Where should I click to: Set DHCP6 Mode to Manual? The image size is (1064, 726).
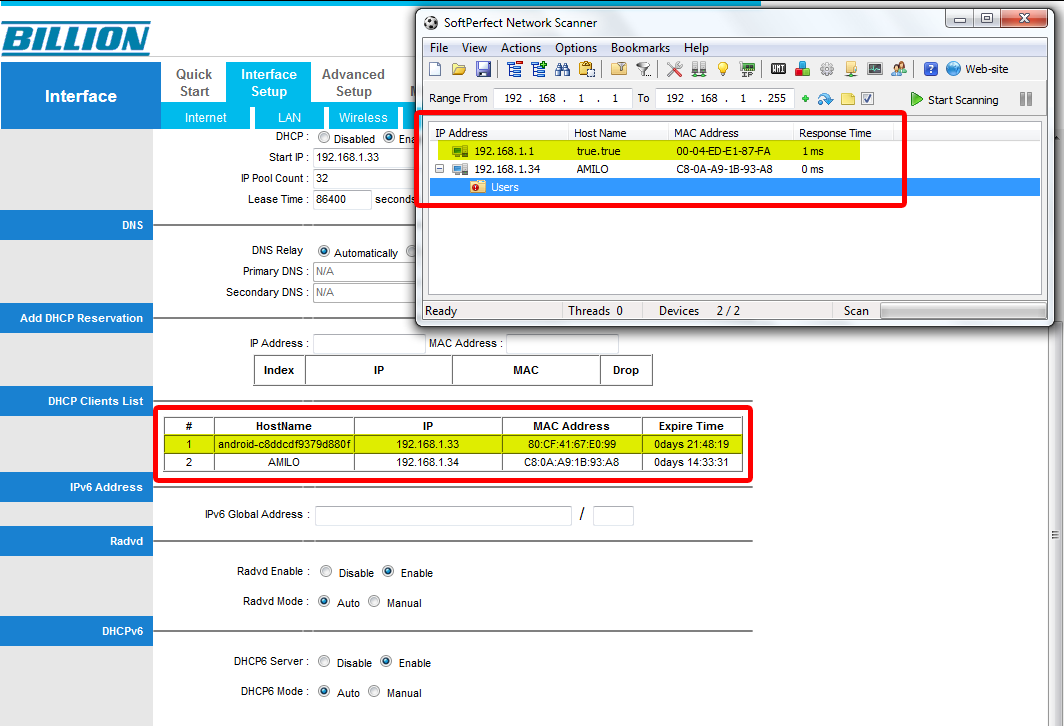(x=374, y=691)
